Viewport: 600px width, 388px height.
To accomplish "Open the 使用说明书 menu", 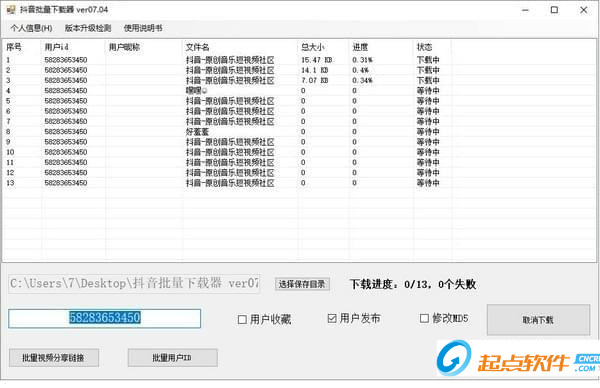I will click(x=143, y=28).
